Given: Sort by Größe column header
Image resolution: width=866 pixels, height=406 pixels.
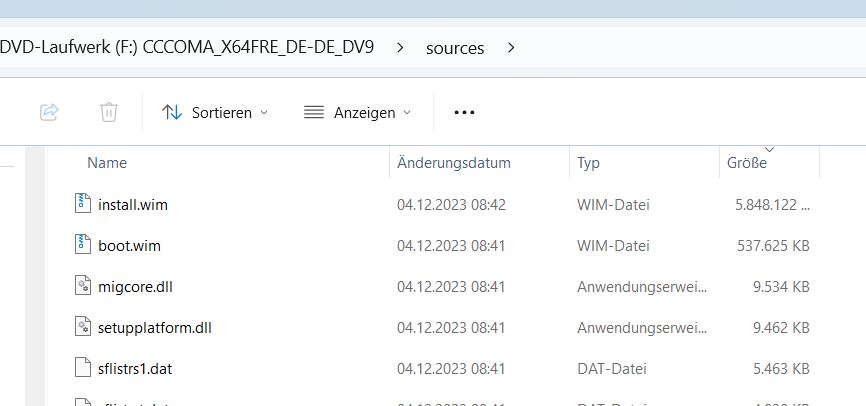Looking at the screenshot, I should 746,163.
